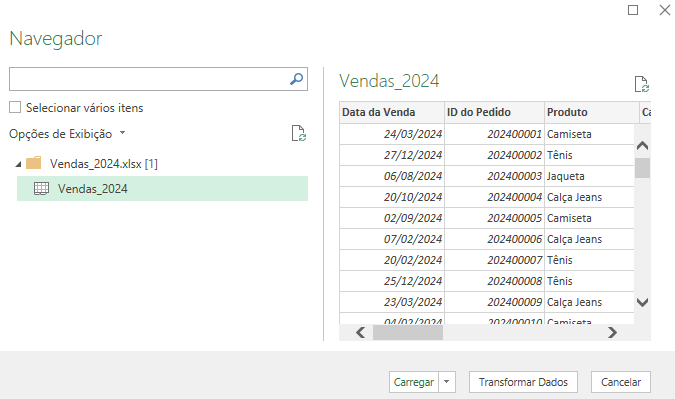Click cell 02/09/2024

pyautogui.click(x=392, y=218)
